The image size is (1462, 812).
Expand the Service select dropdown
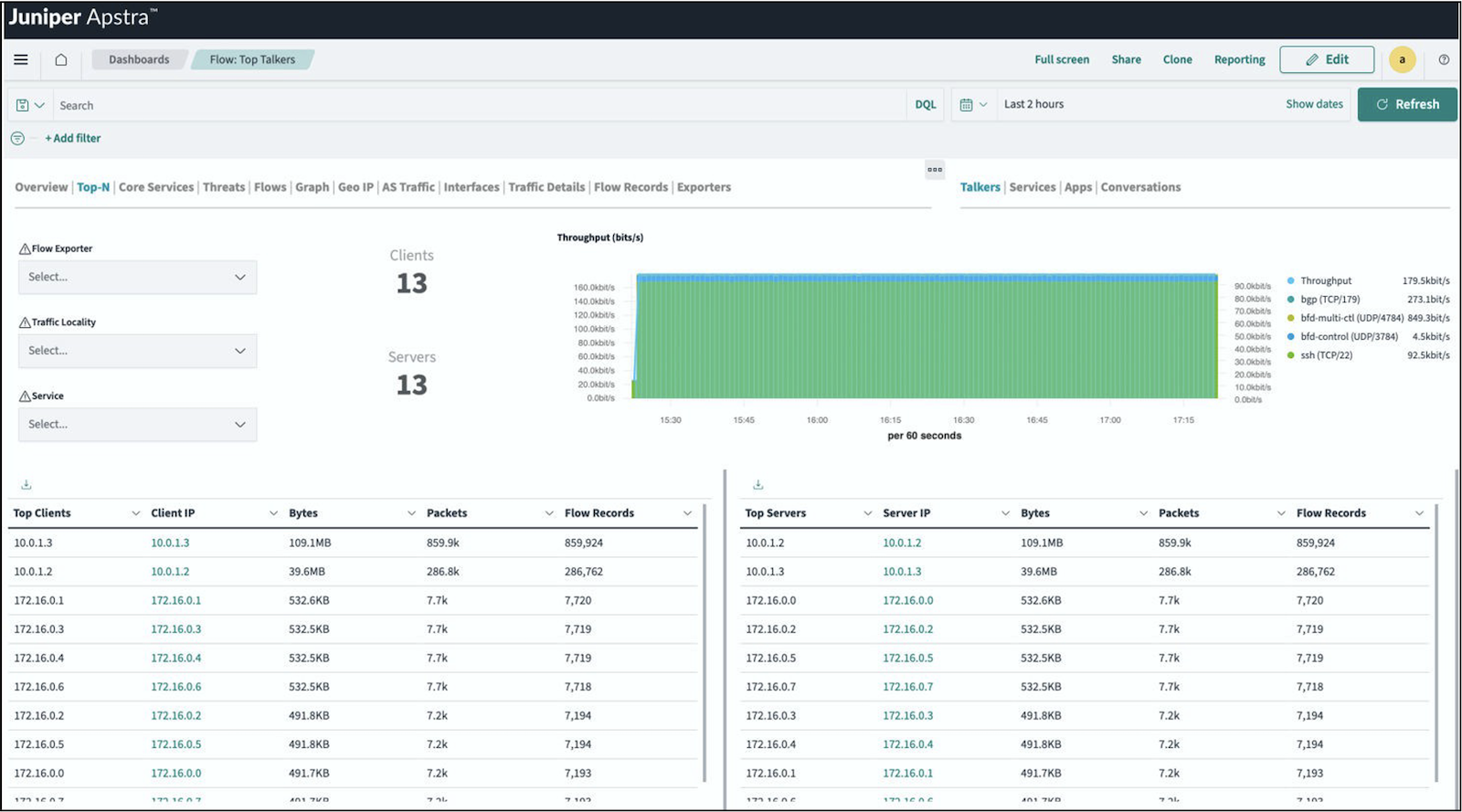pos(137,425)
